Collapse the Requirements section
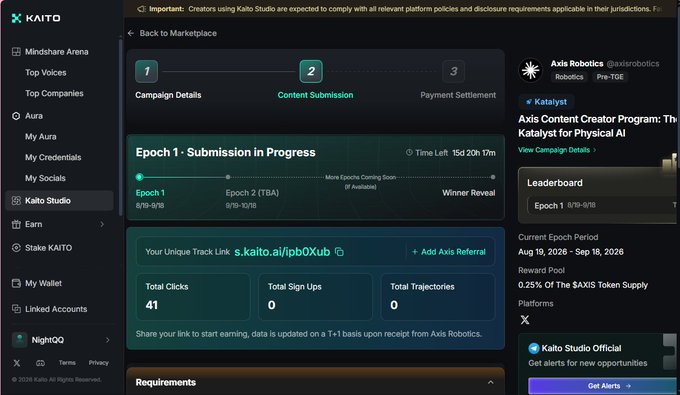This screenshot has height=395, width=680. (x=490, y=382)
